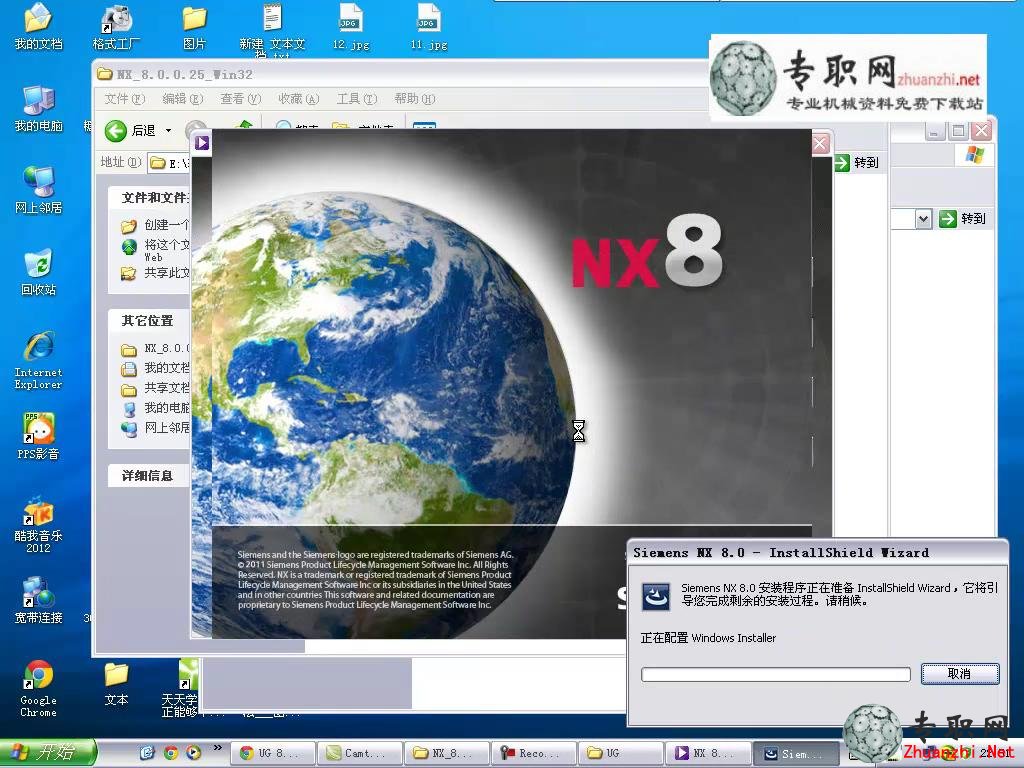Launch Google Chrome from the desktop
Viewport: 1024px width, 768px height.
[x=38, y=689]
